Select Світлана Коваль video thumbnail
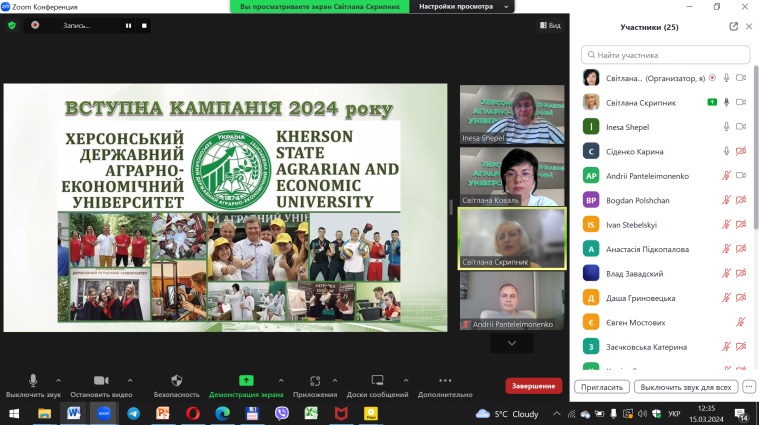This screenshot has width=759, height=425. click(512, 177)
